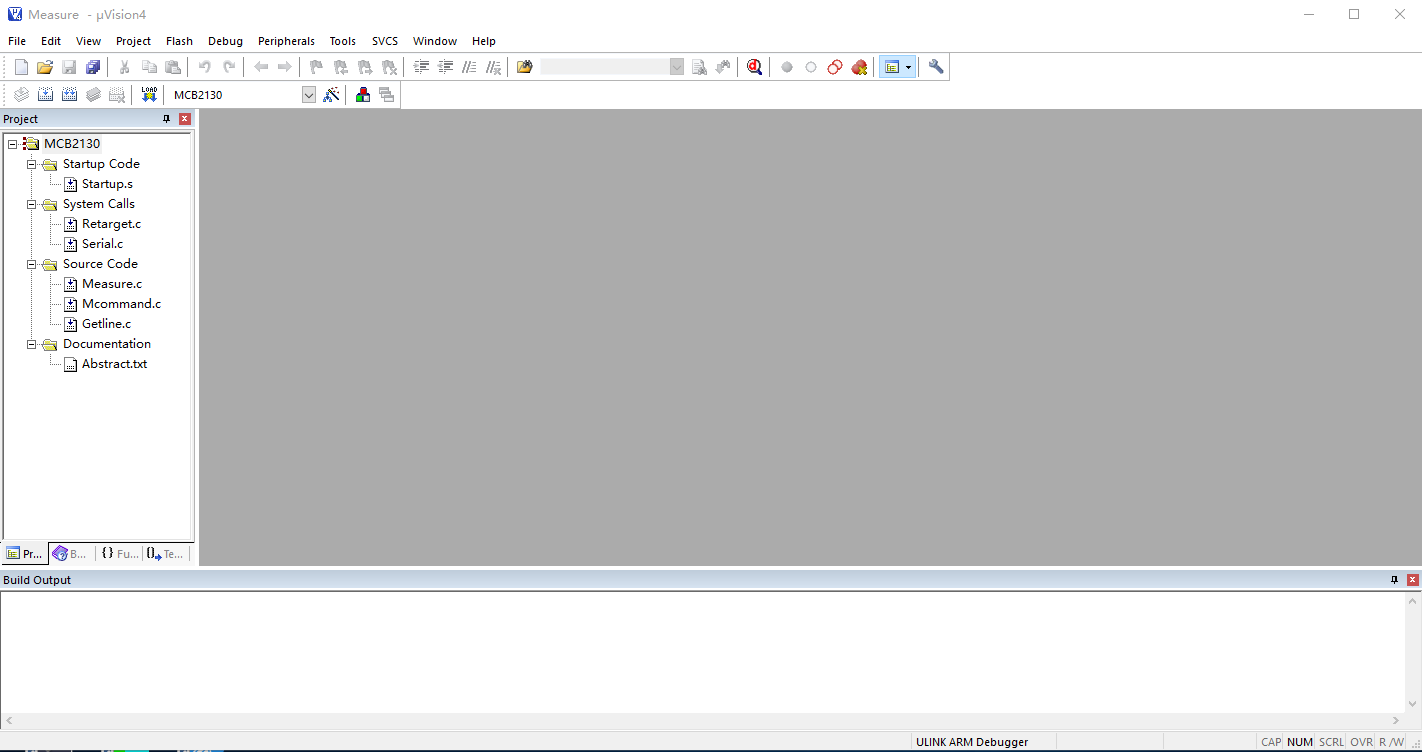This screenshot has height=752, width=1422.
Task: Open the Peripherals menu
Action: pos(286,41)
